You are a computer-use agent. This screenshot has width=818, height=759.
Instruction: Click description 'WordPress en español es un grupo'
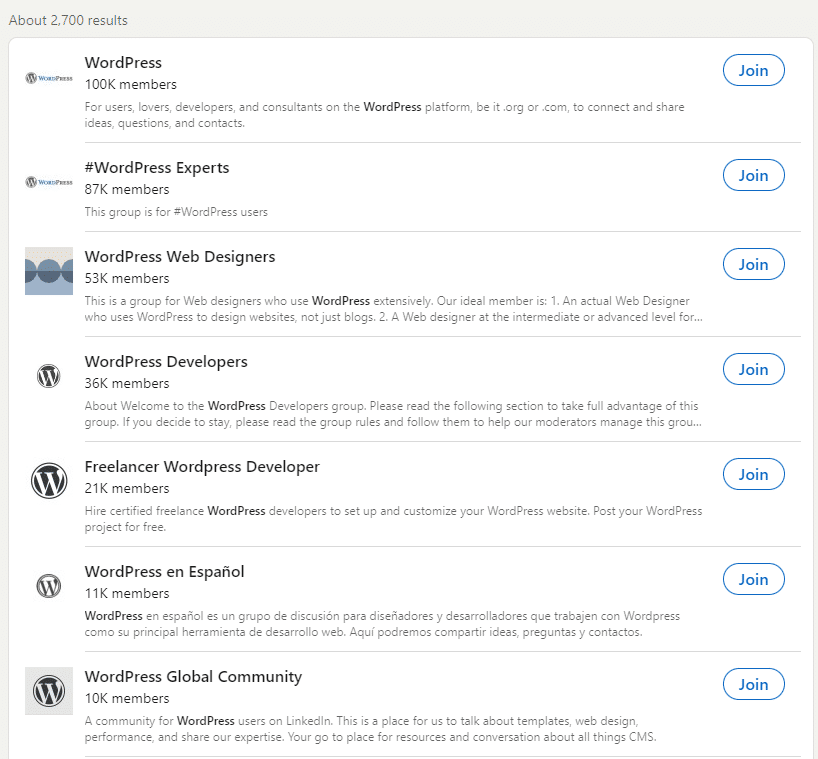(x=382, y=624)
